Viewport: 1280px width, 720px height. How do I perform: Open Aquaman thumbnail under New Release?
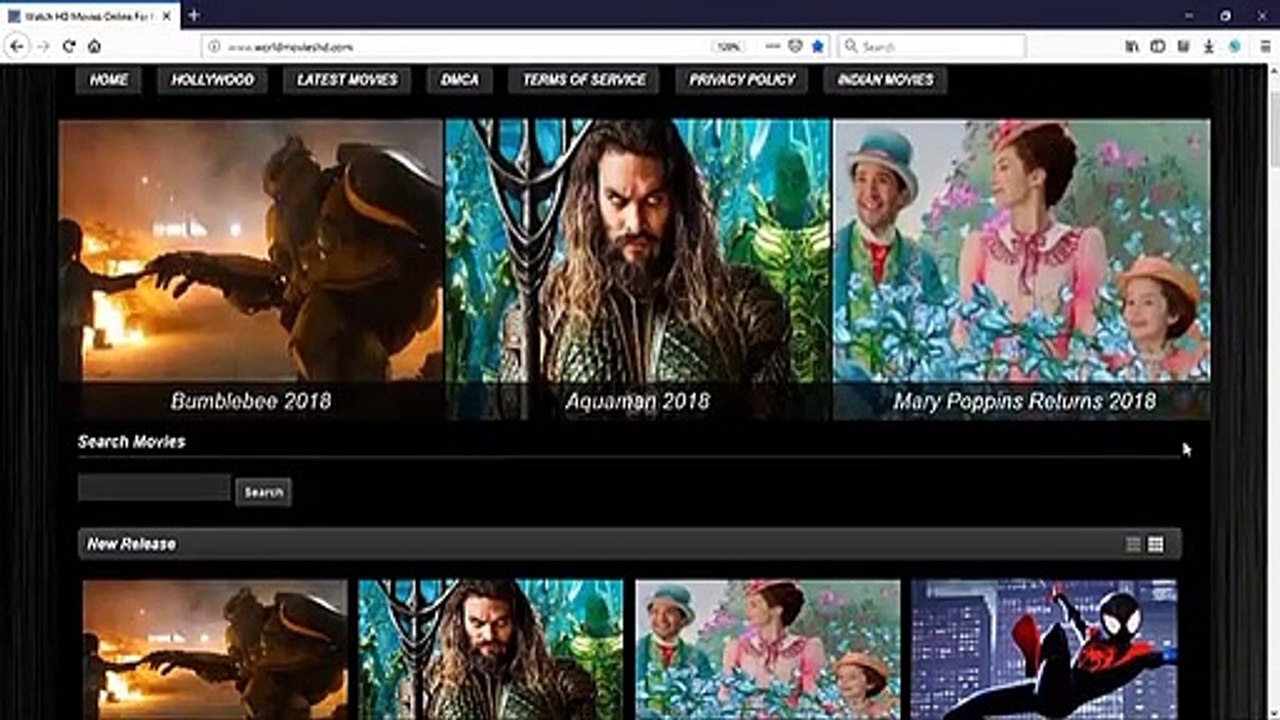(x=491, y=649)
